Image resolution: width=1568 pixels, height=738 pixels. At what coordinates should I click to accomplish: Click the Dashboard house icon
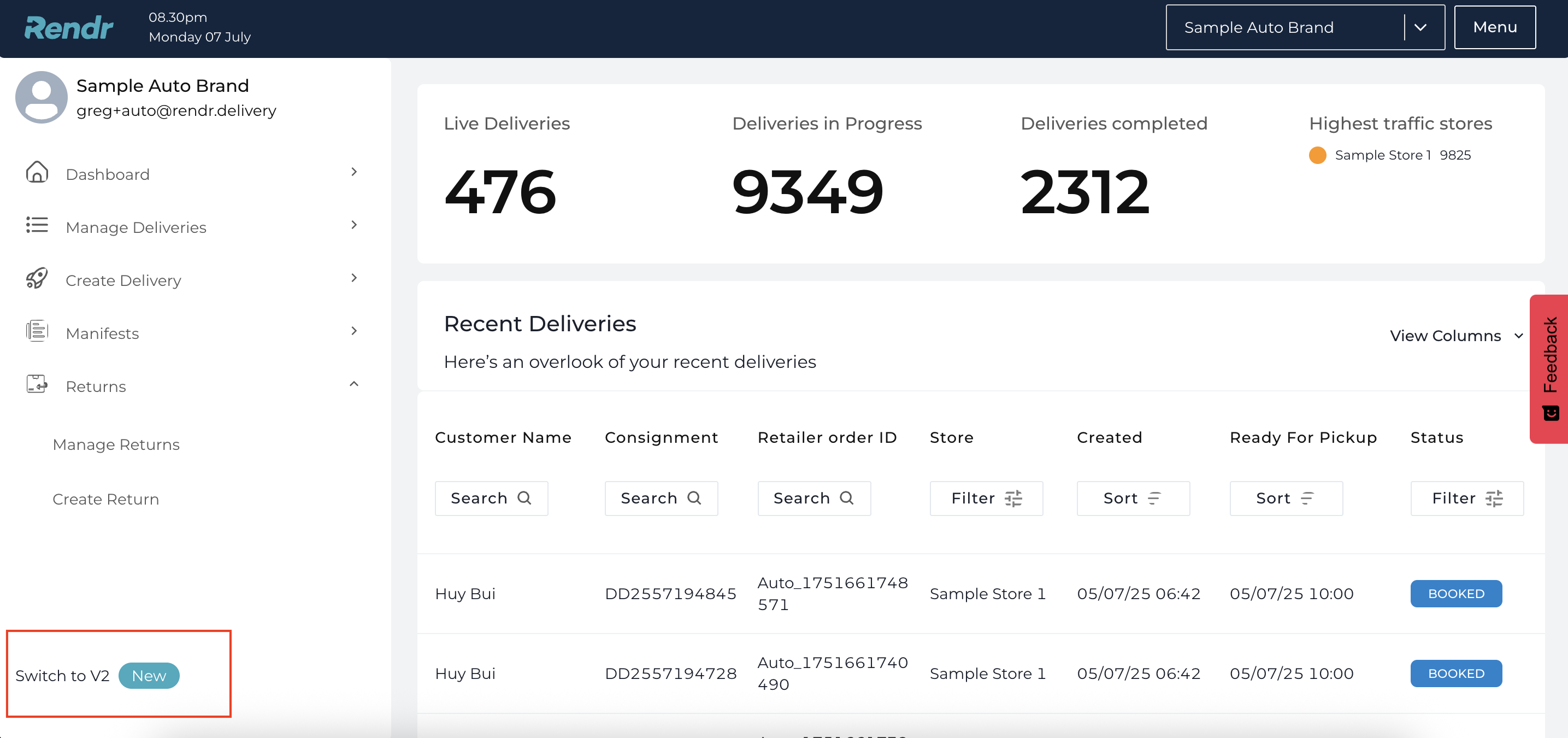point(37,172)
